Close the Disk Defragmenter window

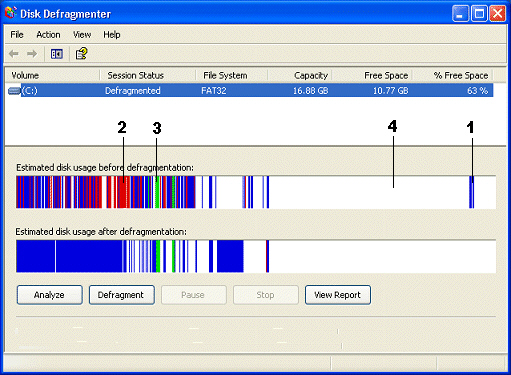(x=498, y=14)
